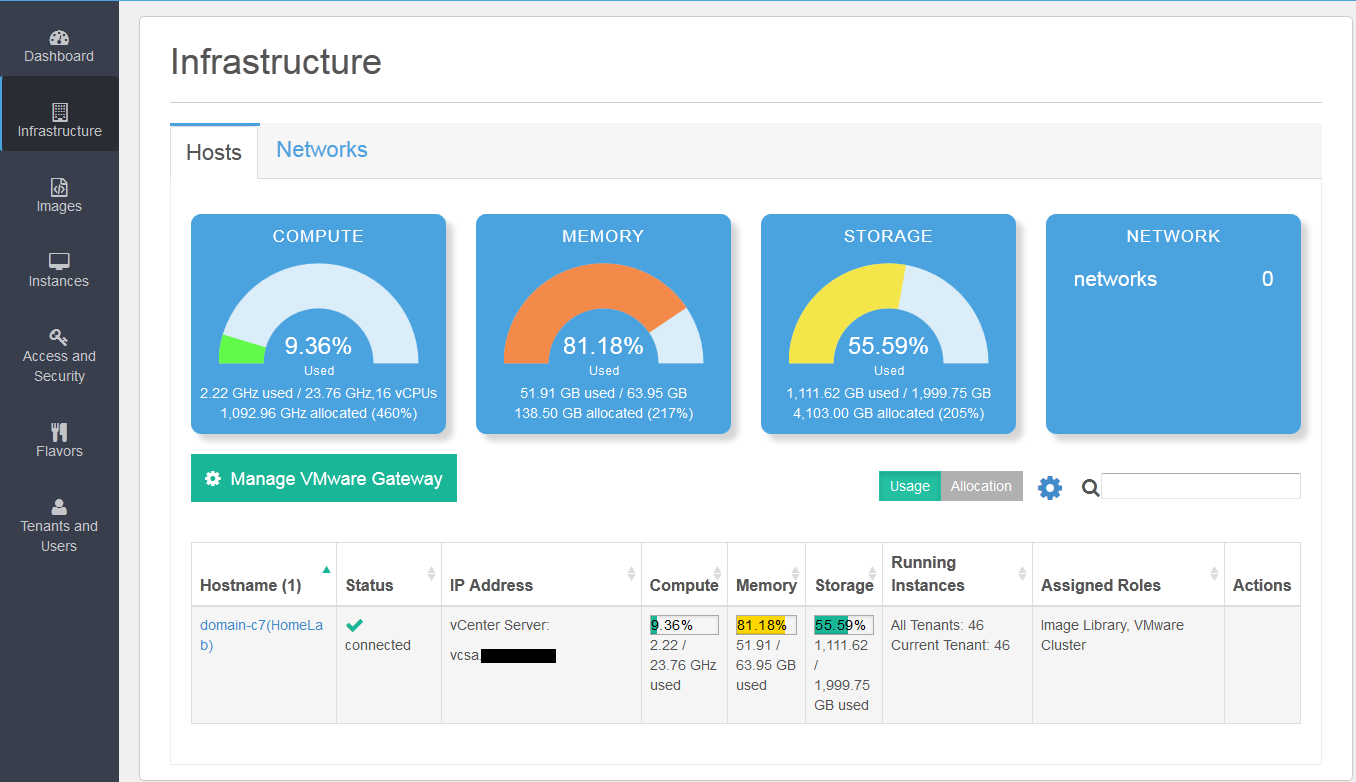1356x782 pixels.
Task: Sort table by Hostname column arrow
Action: click(x=326, y=570)
